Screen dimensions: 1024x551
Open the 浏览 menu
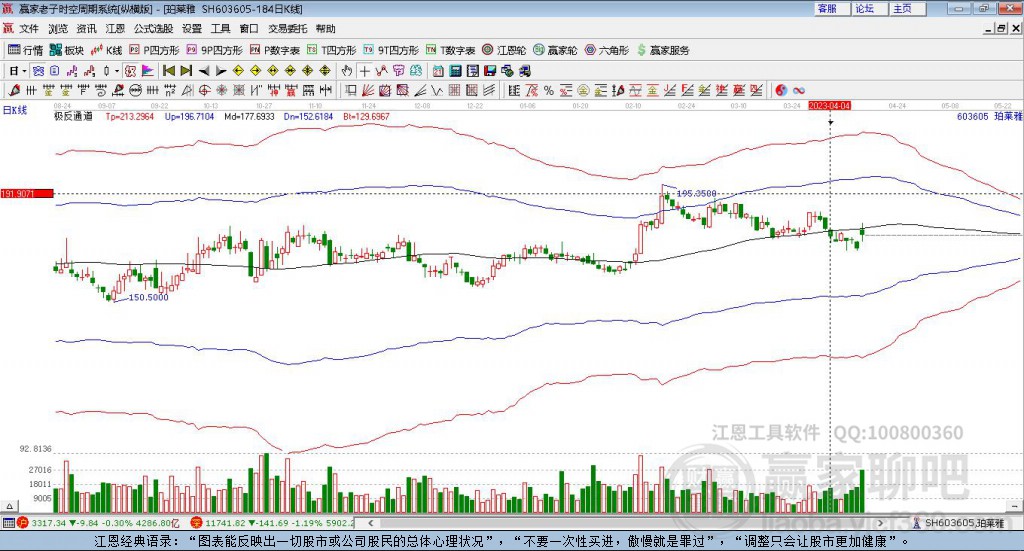(57, 29)
